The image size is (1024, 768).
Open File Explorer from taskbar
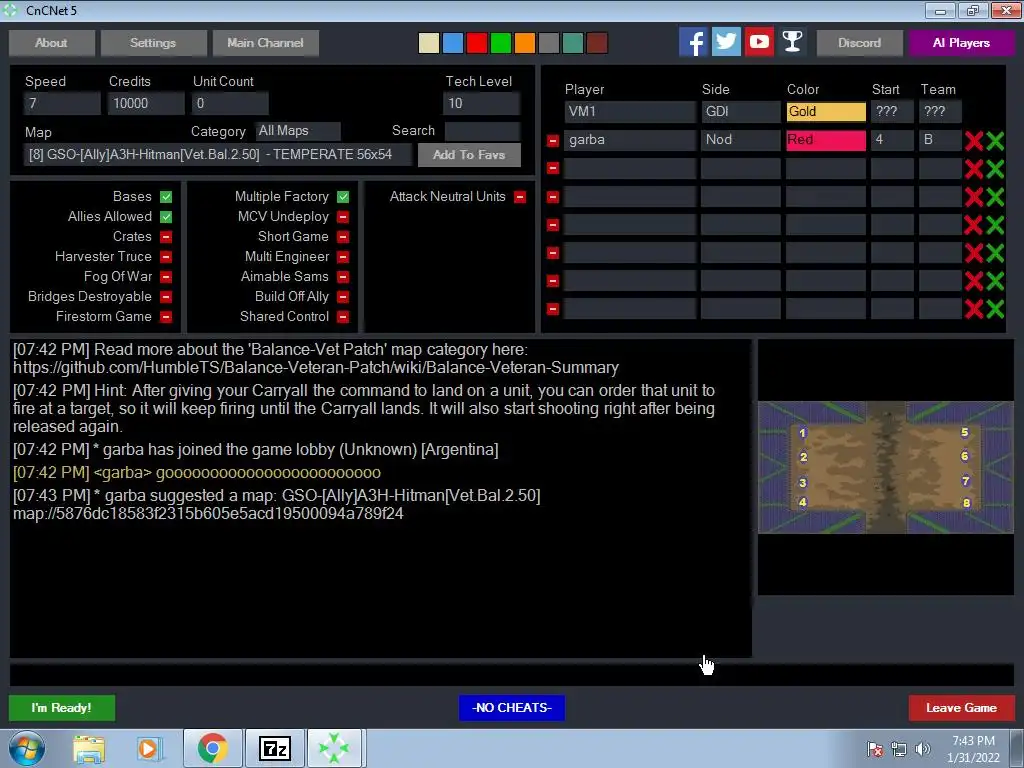89,748
